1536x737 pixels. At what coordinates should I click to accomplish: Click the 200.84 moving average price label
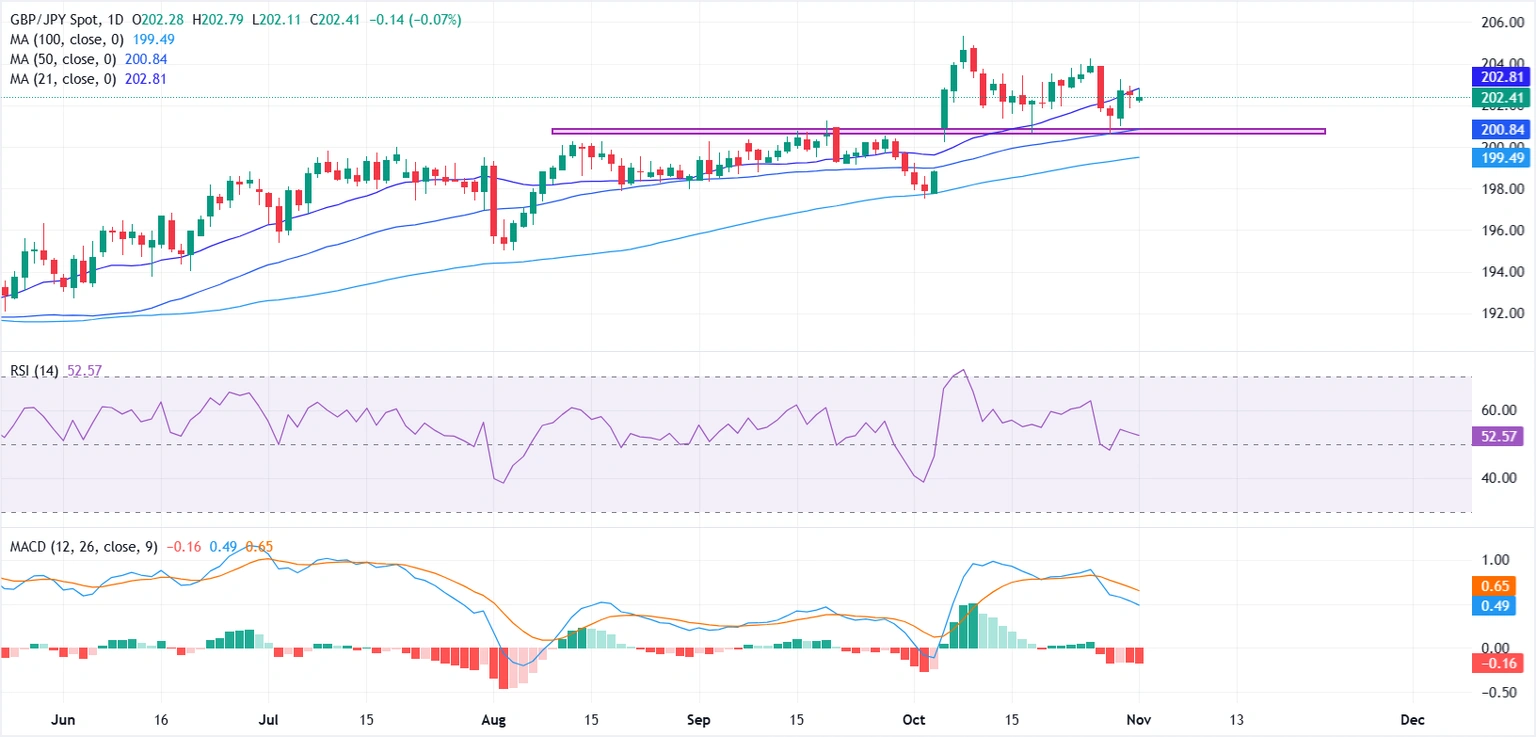1501,129
